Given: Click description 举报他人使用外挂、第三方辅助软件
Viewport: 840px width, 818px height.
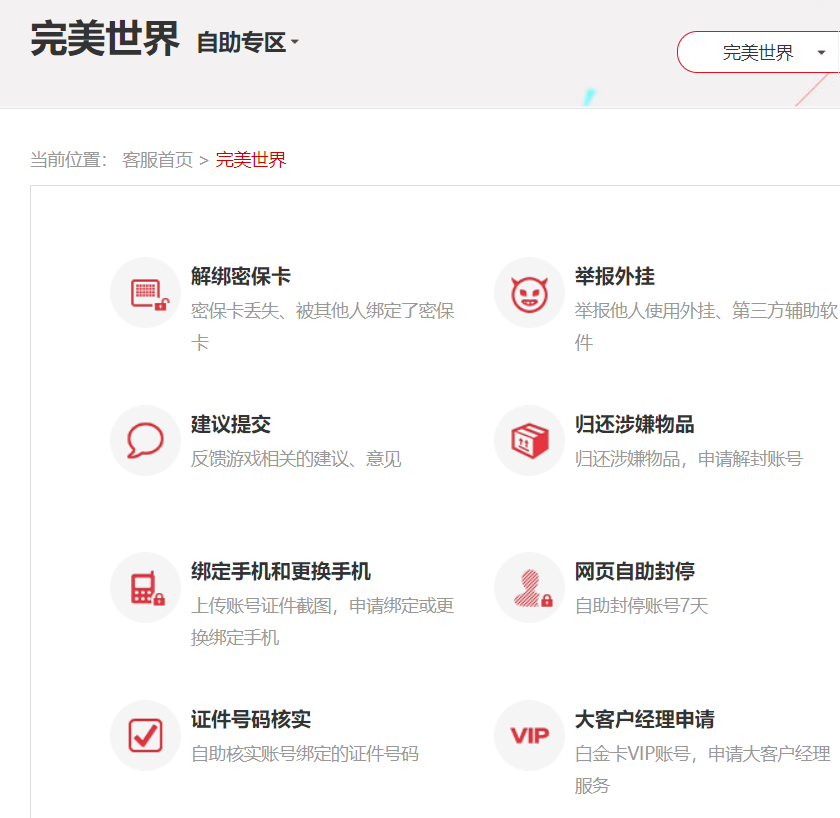Looking at the screenshot, I should (x=706, y=326).
